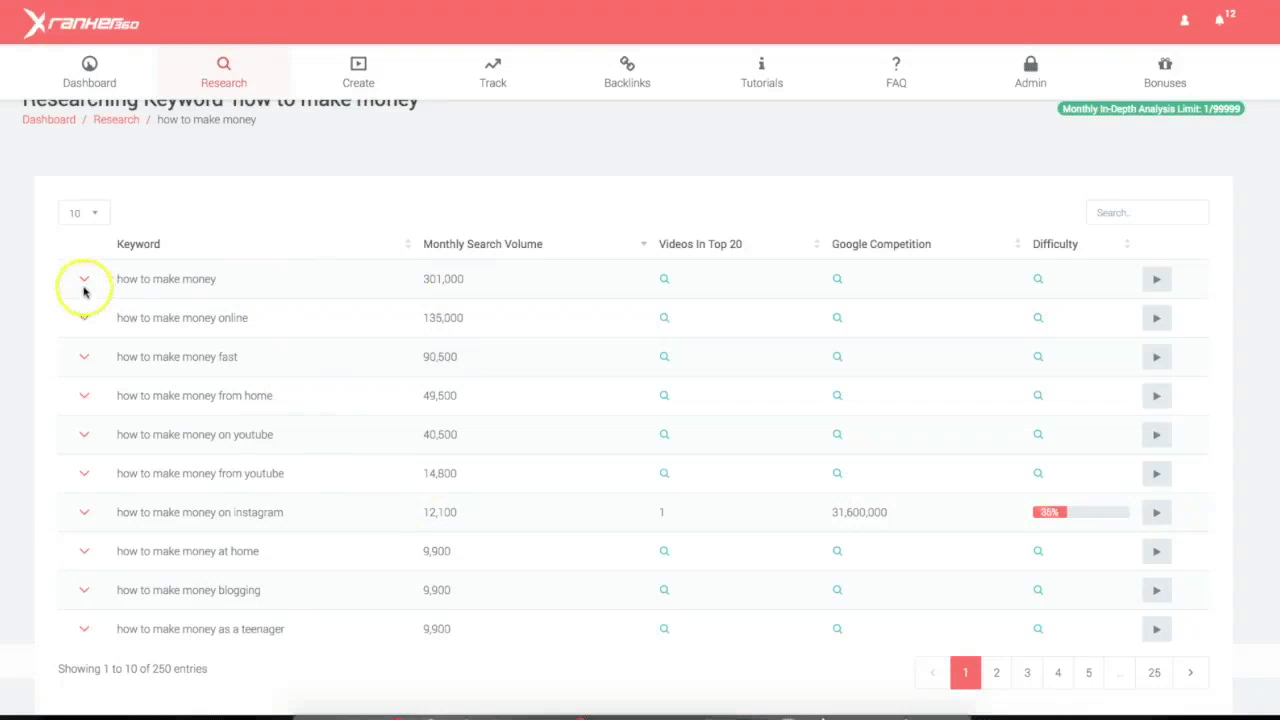Image resolution: width=1280 pixels, height=720 pixels.
Task: Open the FAQ nav item
Action: (896, 72)
